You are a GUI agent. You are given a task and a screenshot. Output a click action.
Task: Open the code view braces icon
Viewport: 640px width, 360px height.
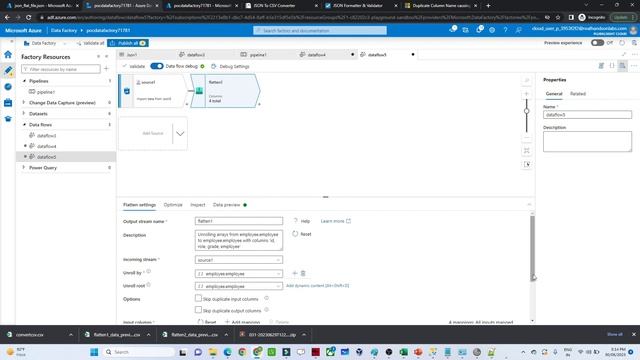tap(611, 66)
